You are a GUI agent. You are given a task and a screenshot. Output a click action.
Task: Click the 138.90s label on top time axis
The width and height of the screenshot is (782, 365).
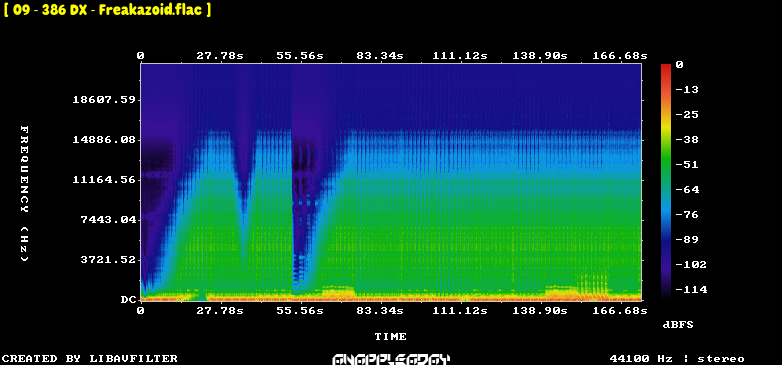(540, 56)
